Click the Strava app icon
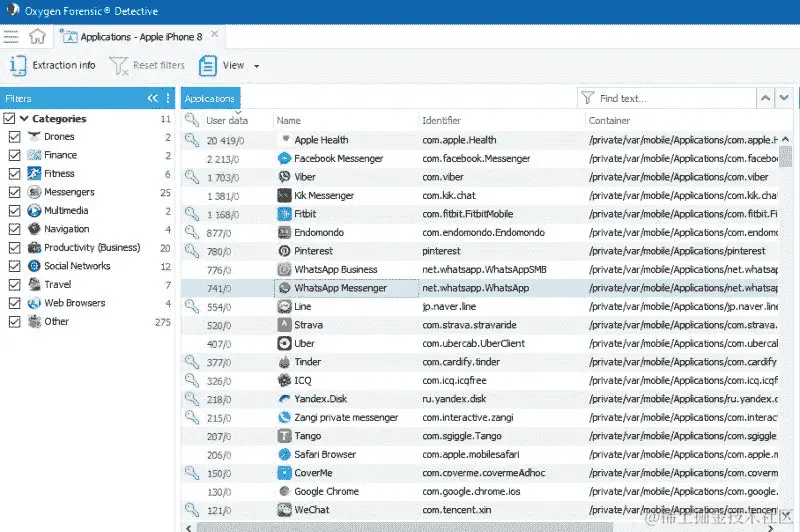The height and width of the screenshot is (532, 800). point(284,325)
